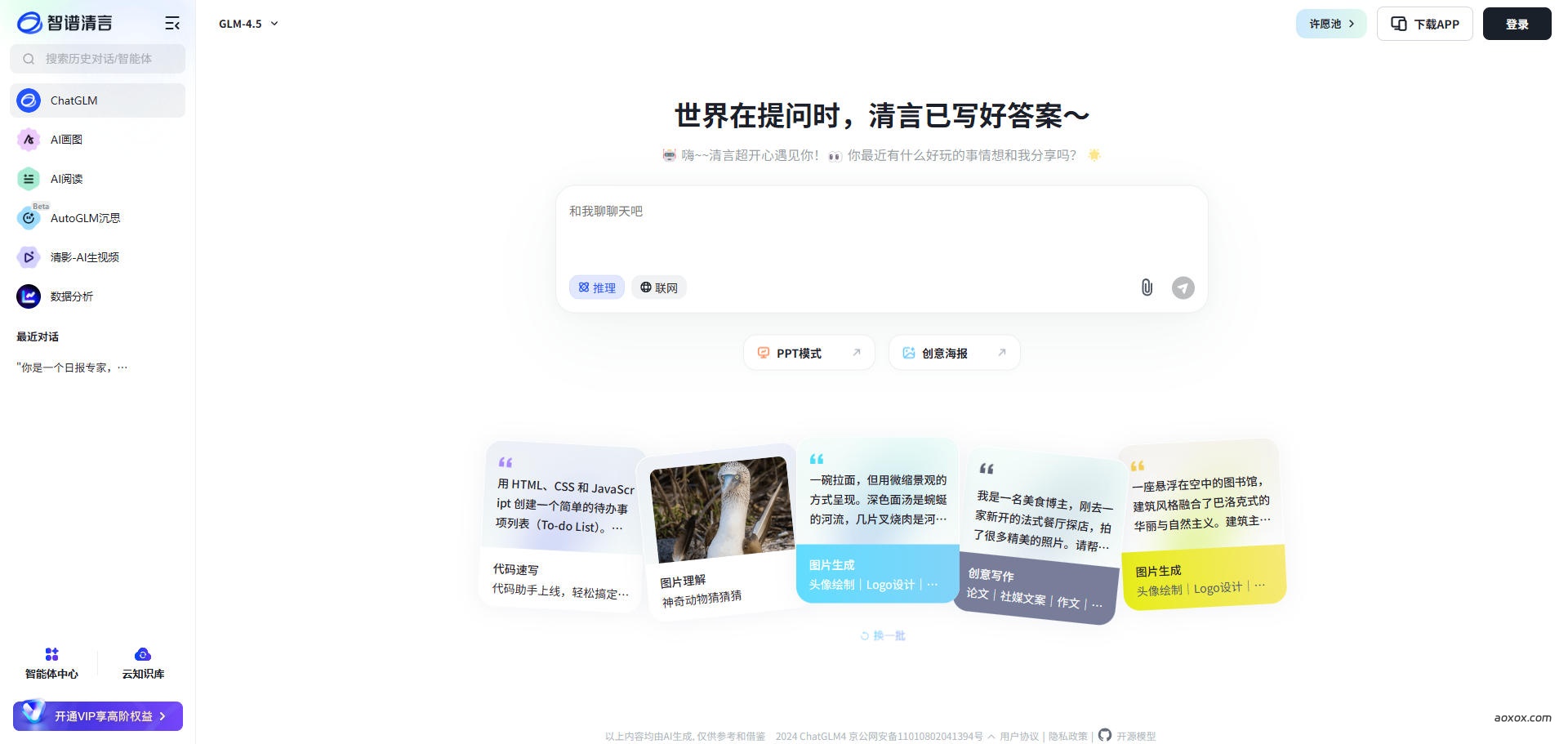1568x744 pixels.
Task: Open the 云知识库 cloud knowledge base
Action: (143, 662)
